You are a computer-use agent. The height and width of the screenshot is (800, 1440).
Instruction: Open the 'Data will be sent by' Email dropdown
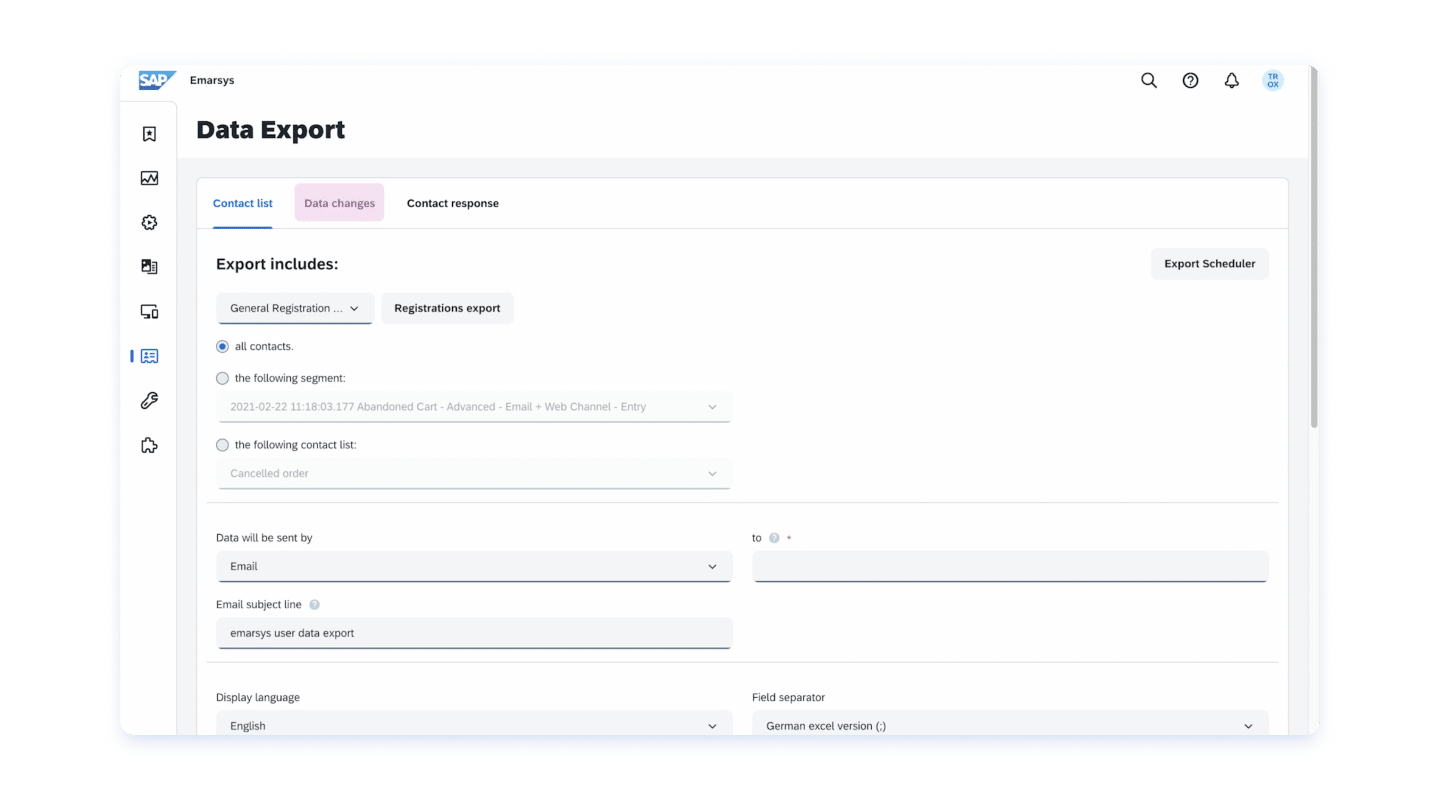click(x=474, y=566)
